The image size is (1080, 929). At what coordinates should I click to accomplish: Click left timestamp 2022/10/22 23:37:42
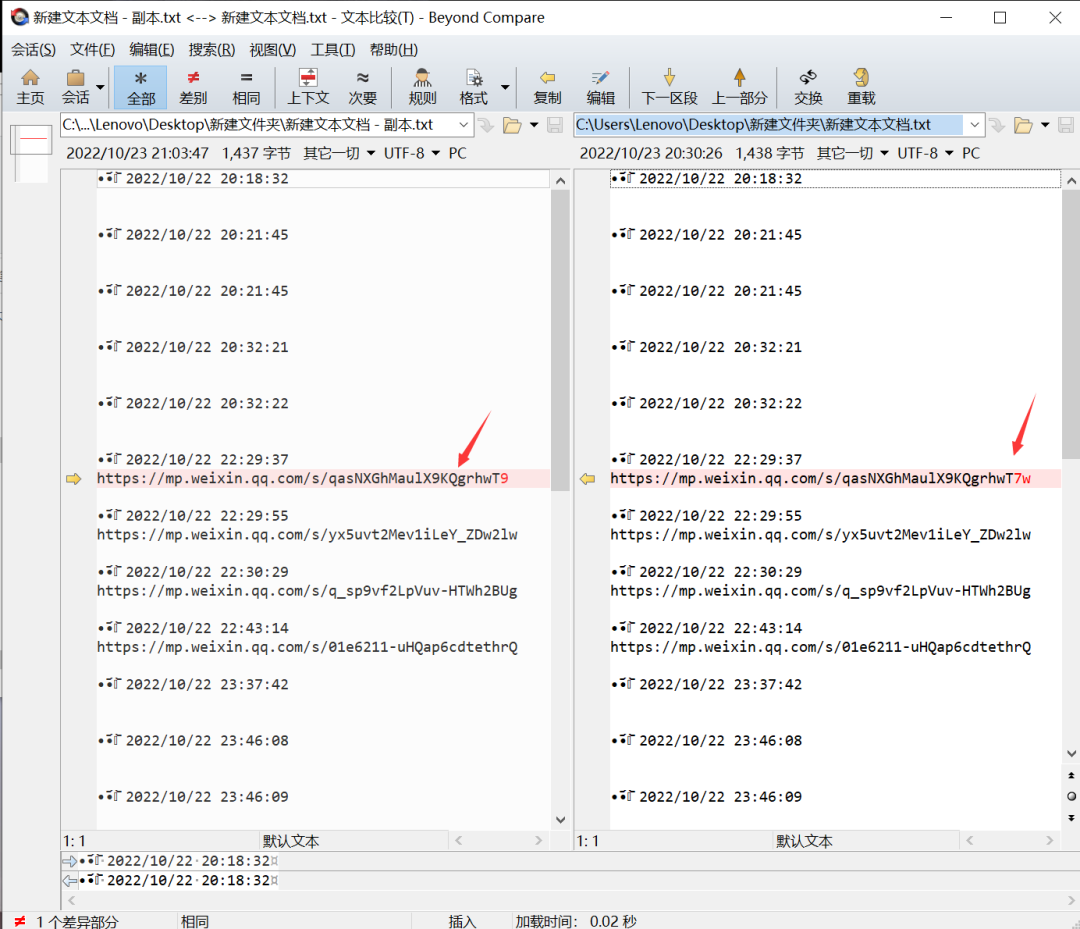[x=207, y=685]
